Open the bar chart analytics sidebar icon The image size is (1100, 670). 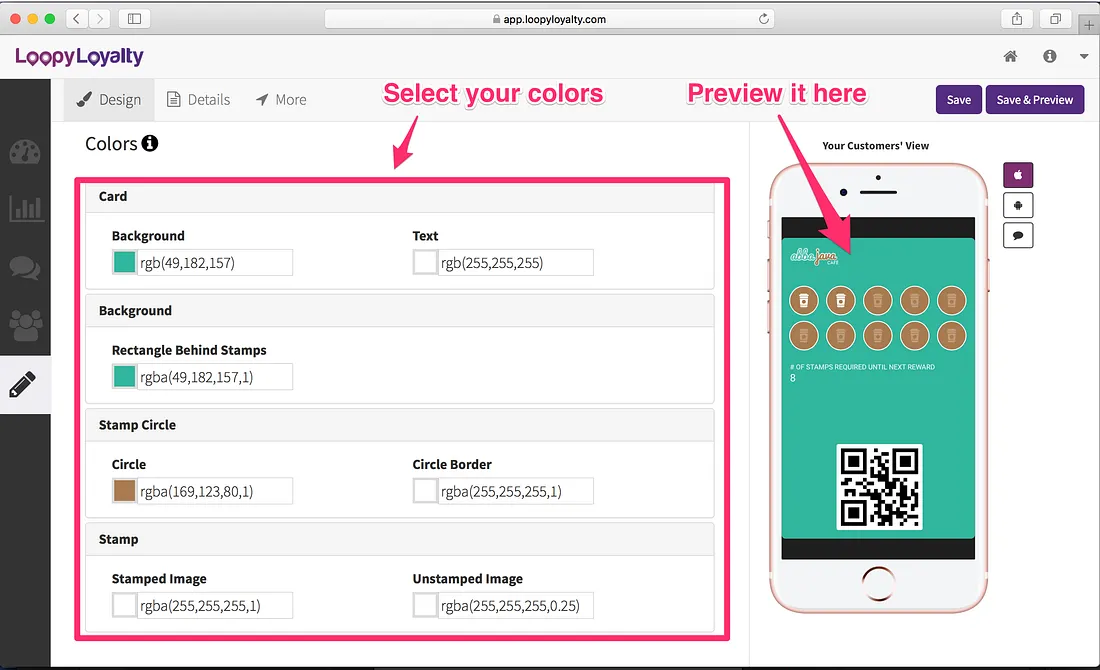tap(26, 208)
